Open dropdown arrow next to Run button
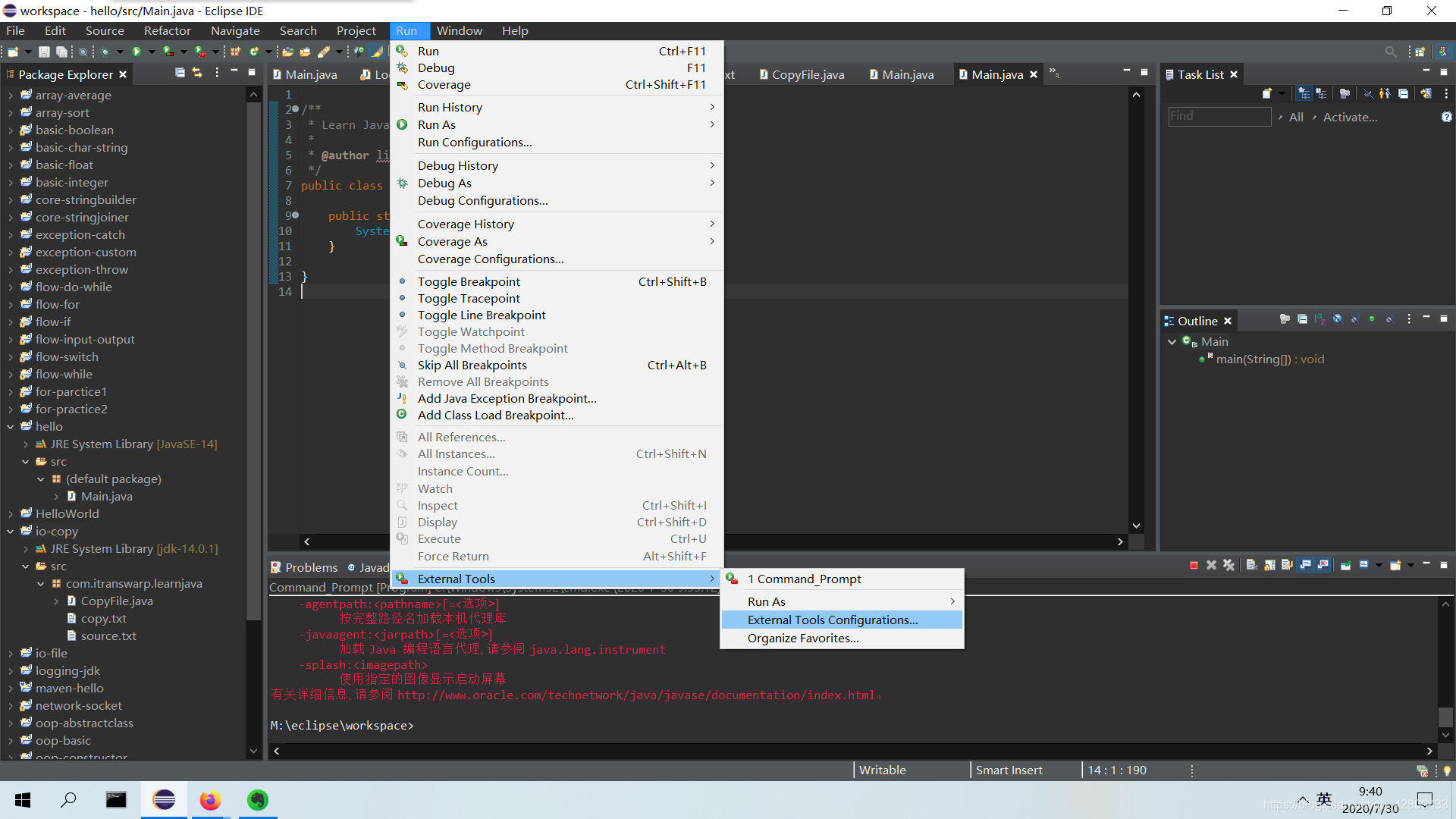The image size is (1456, 819). click(152, 52)
